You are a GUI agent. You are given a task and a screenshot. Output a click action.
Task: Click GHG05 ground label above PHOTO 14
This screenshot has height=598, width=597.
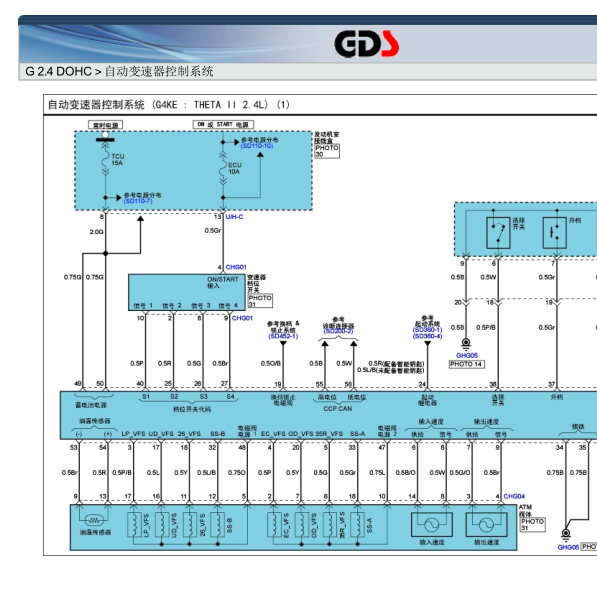pyautogui.click(x=467, y=355)
